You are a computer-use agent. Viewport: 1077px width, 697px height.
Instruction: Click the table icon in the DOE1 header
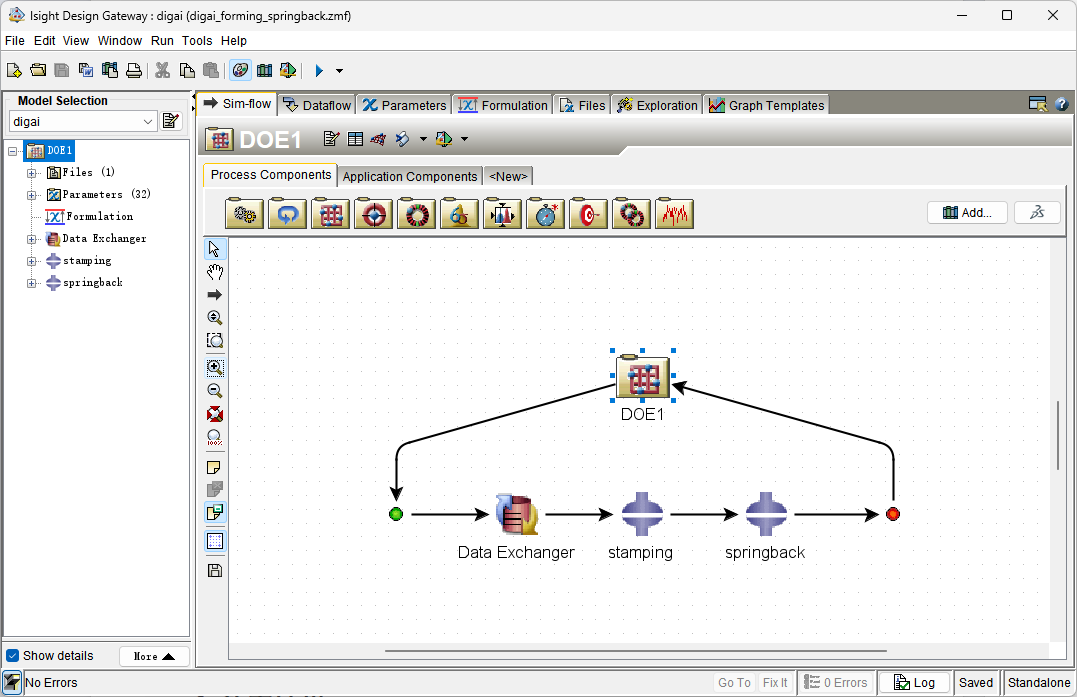[x=355, y=139]
